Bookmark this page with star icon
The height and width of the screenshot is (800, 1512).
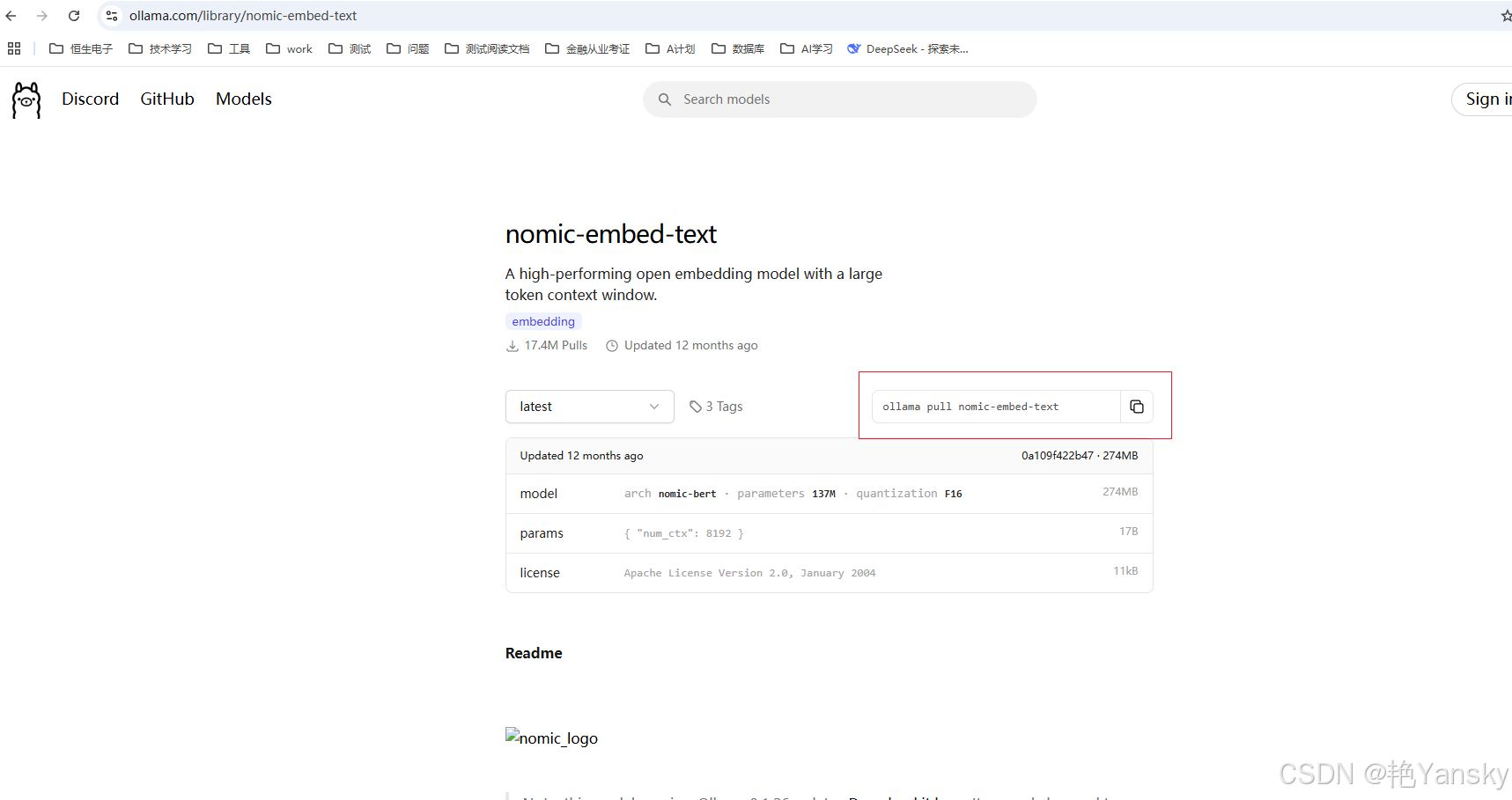(x=1505, y=16)
